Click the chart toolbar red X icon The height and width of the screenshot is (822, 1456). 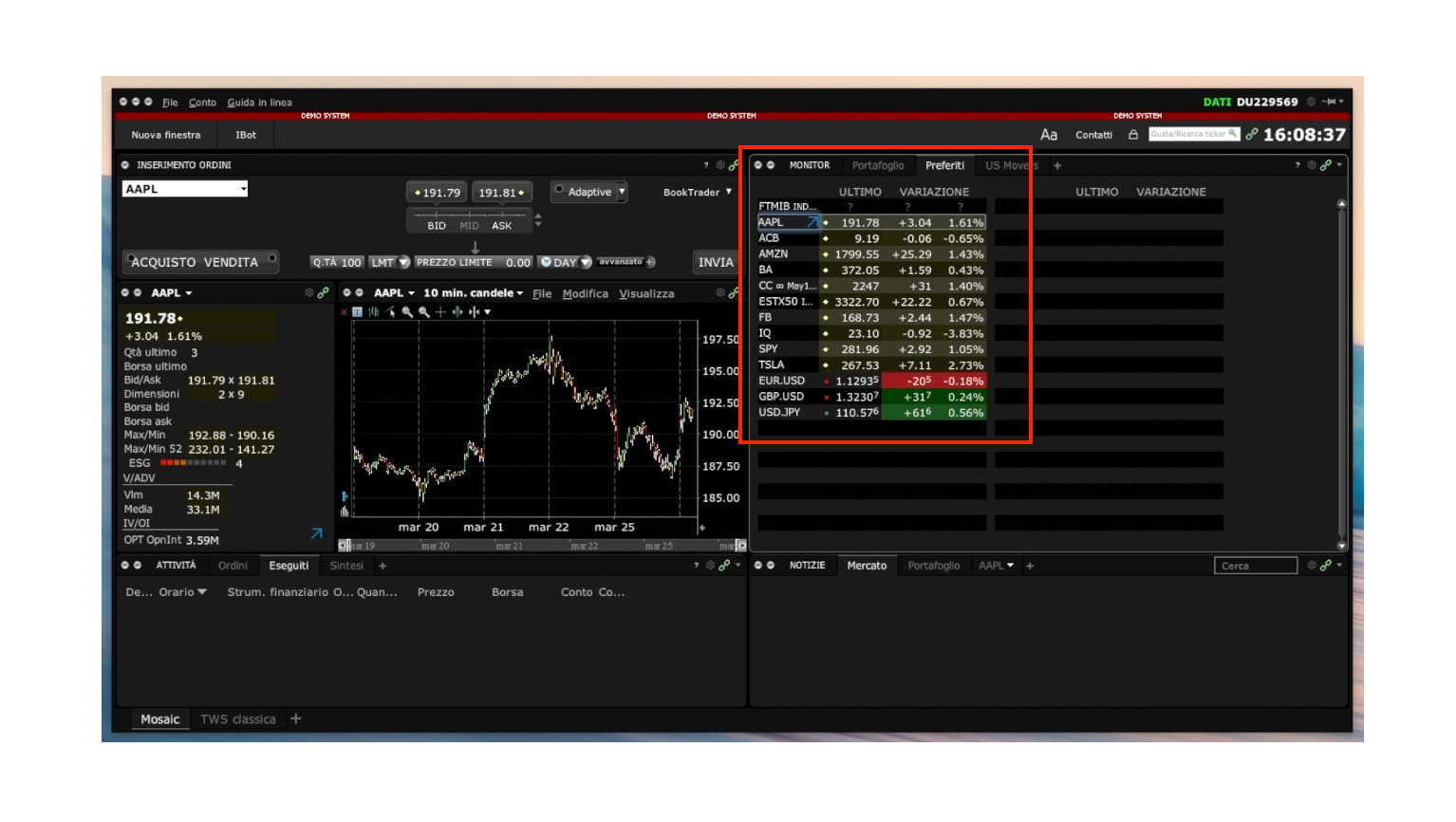point(344,312)
